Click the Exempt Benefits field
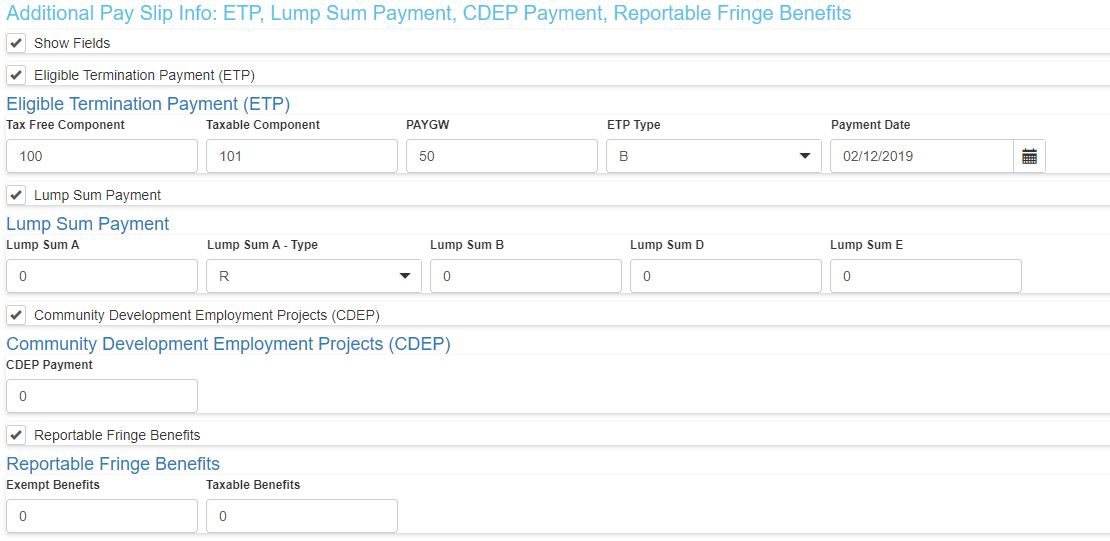1110x541 pixels. click(x=102, y=516)
